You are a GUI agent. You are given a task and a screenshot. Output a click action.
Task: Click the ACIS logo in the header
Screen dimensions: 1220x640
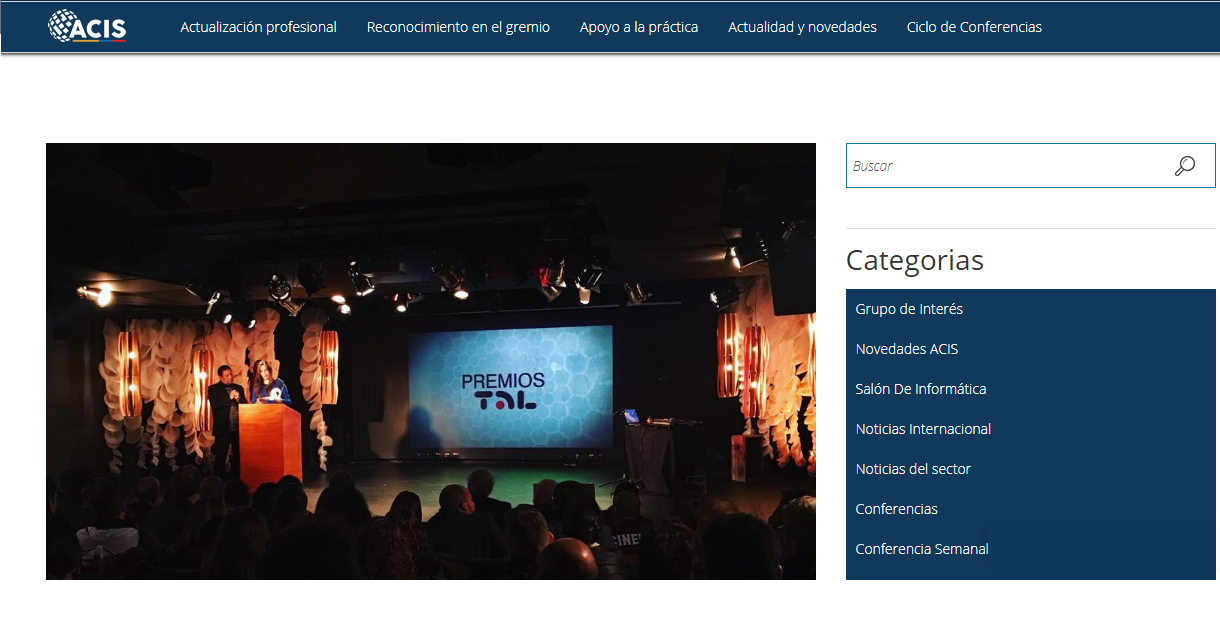(x=87, y=26)
